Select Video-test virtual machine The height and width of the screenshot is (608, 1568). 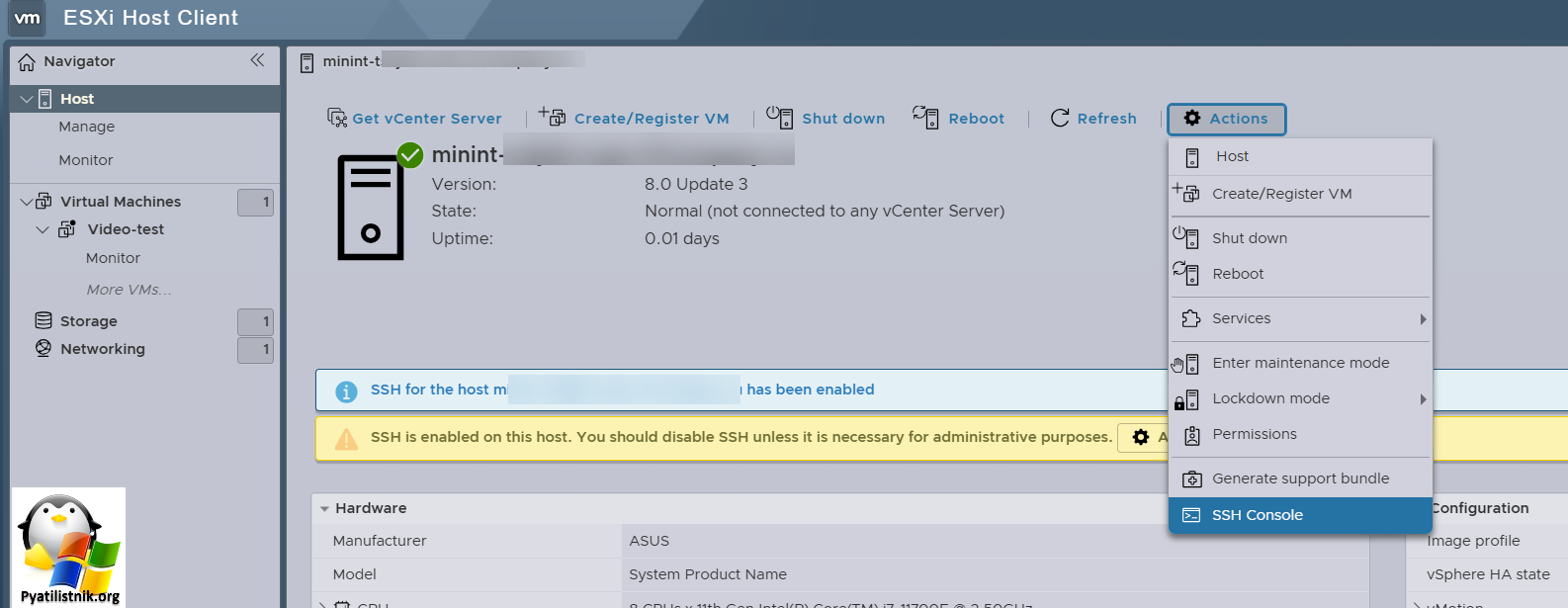point(126,229)
